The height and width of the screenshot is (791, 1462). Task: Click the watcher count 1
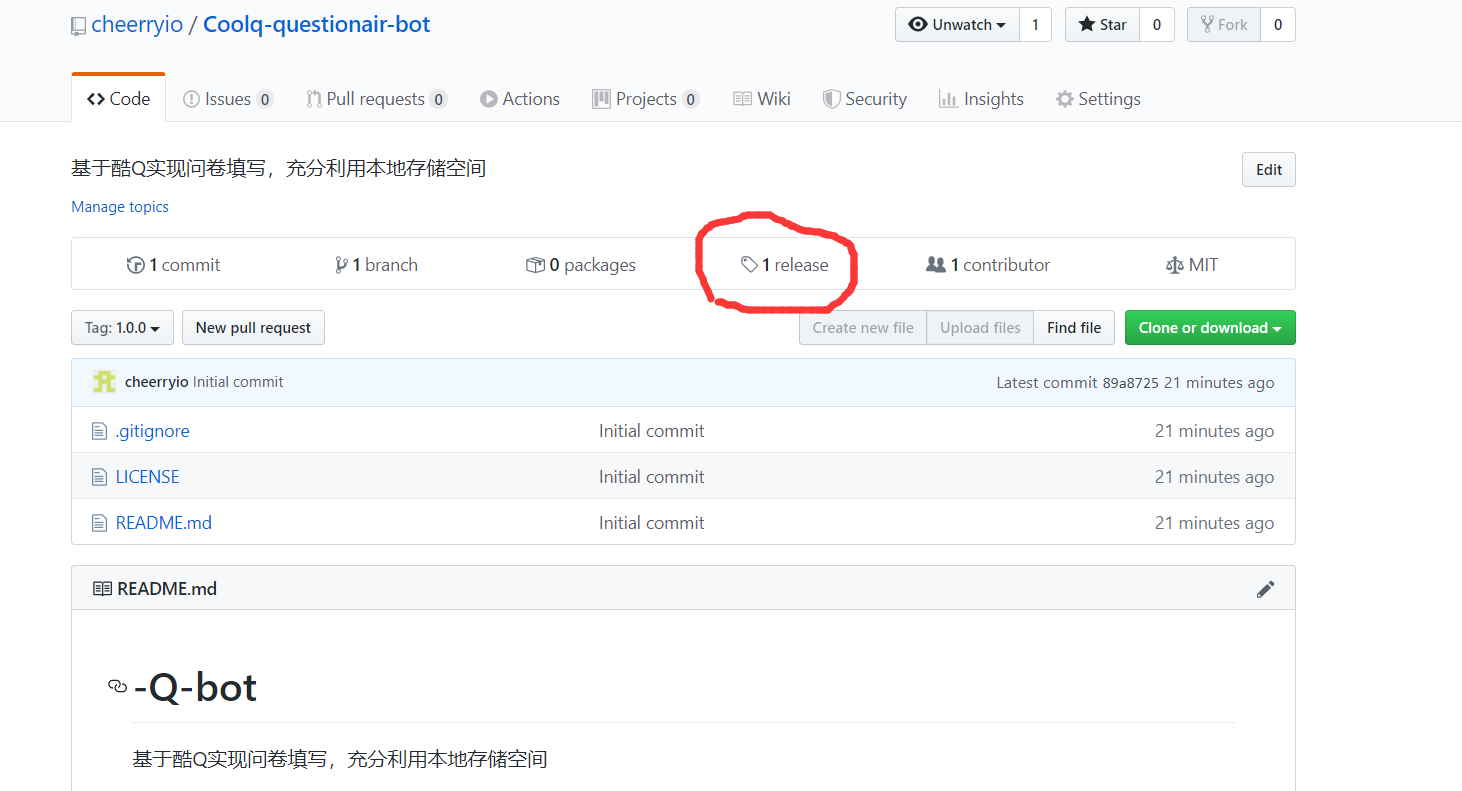click(1035, 25)
